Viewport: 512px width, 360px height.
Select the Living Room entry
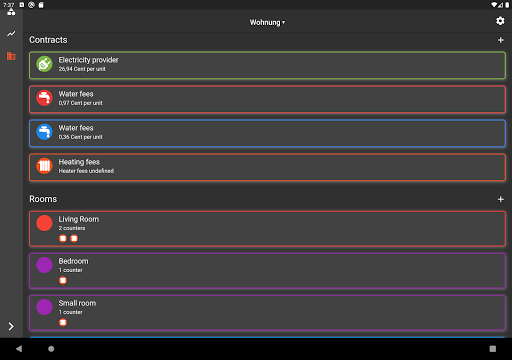point(267,229)
